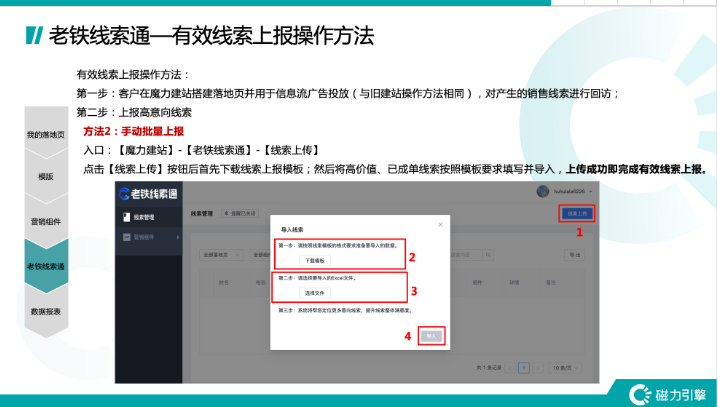The height and width of the screenshot is (407, 718).
Task: Open the second filter dropdown beside 全部落地页
Action: (x=260, y=255)
